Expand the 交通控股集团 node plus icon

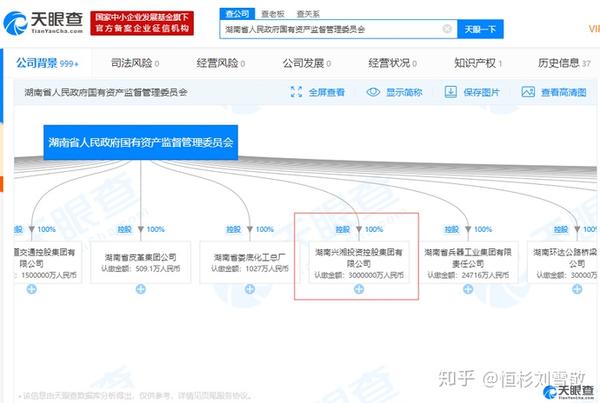coord(32,289)
